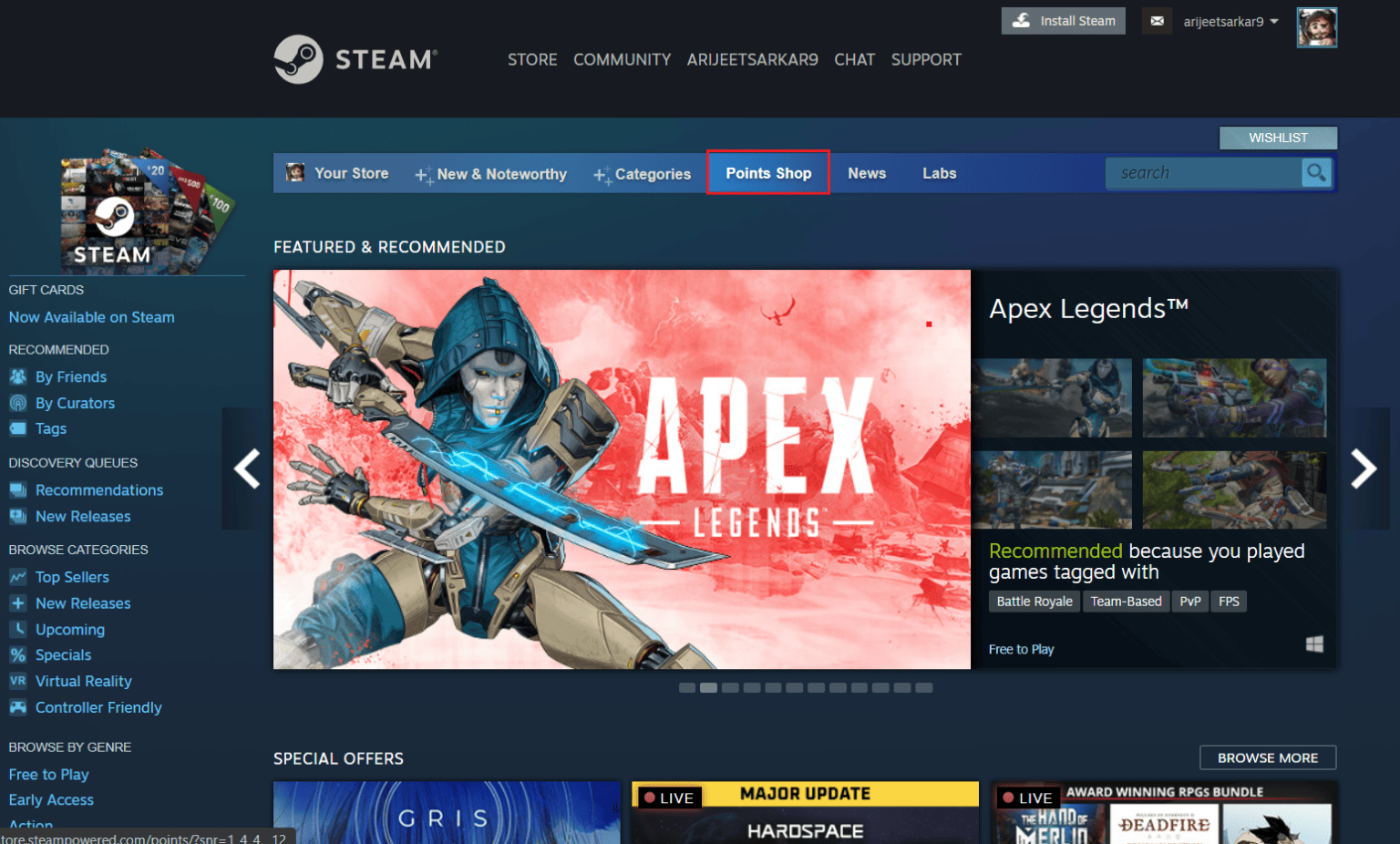Image resolution: width=1400 pixels, height=844 pixels.
Task: Click the Your Store avatar icon
Action: click(293, 172)
